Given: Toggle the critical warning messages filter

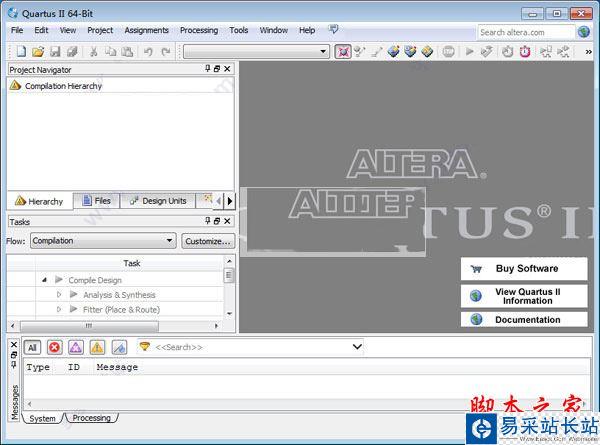Looking at the screenshot, I should (x=76, y=347).
